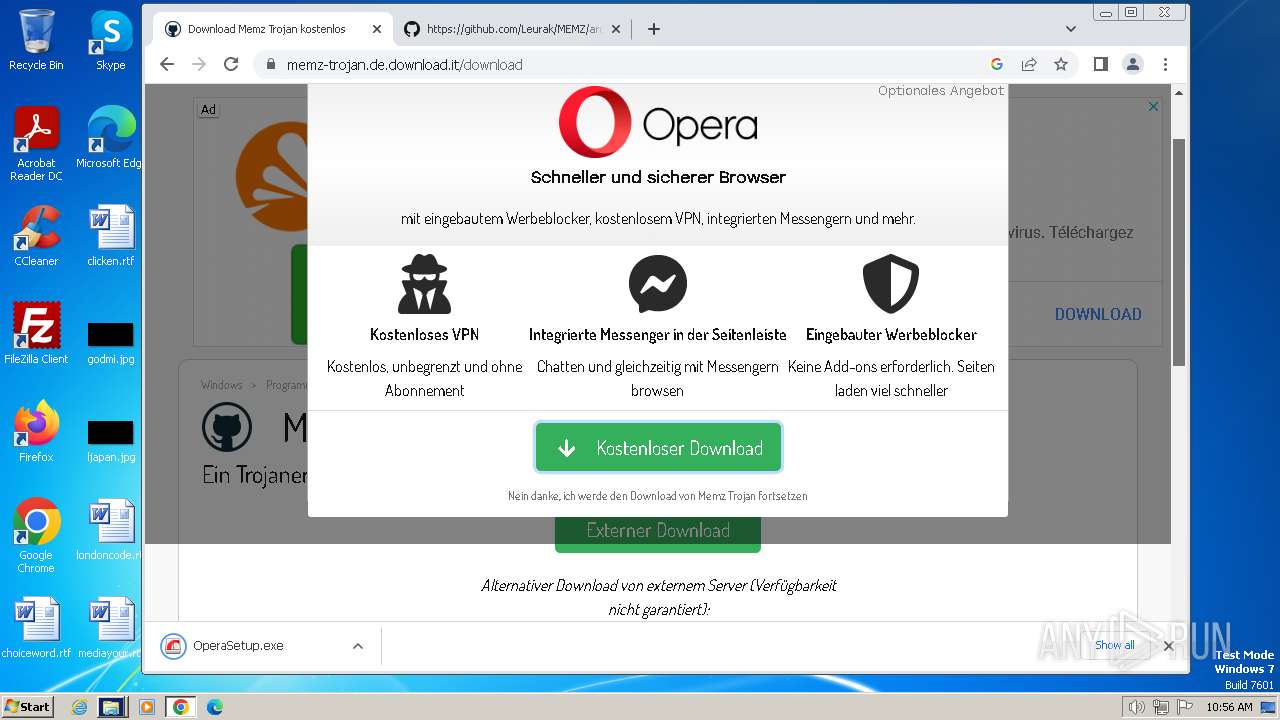Reload the current page
Image resolution: width=1280 pixels, height=720 pixels.
231,64
